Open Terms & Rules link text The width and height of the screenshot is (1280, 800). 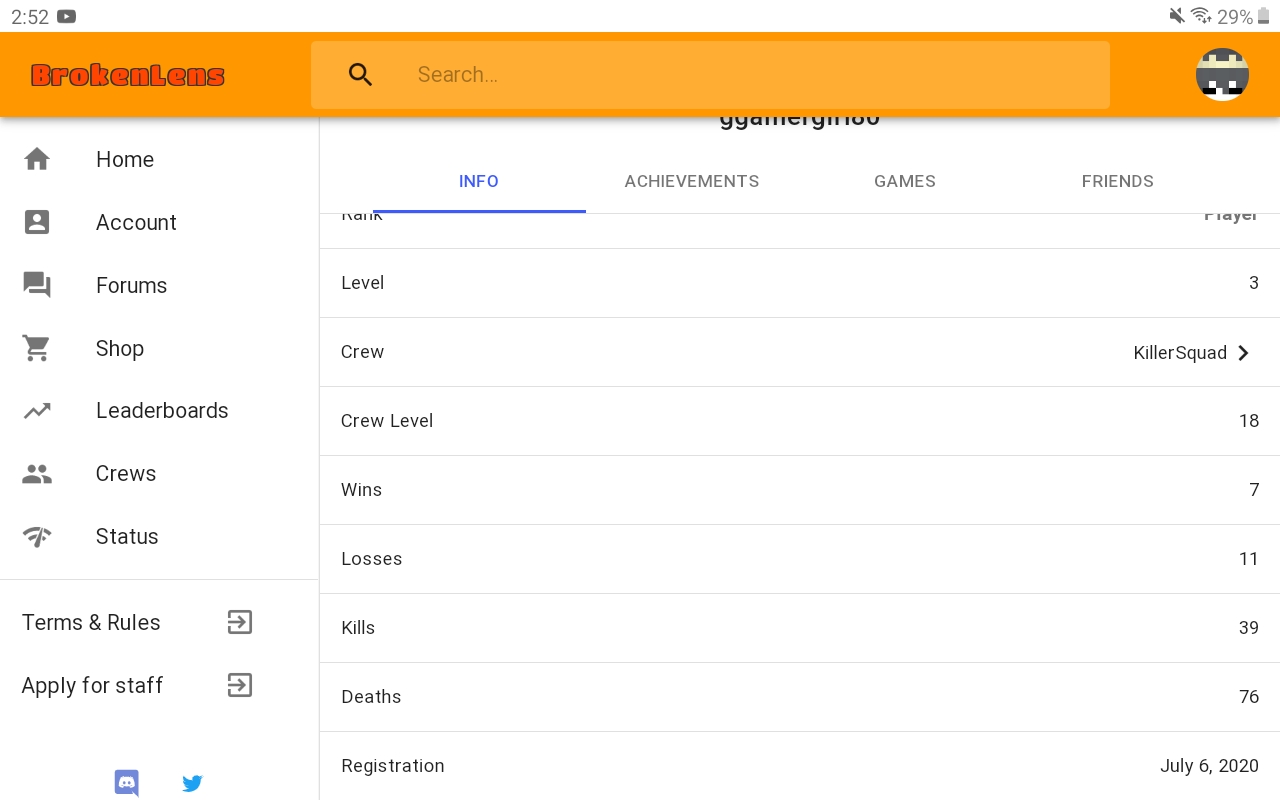(91, 622)
